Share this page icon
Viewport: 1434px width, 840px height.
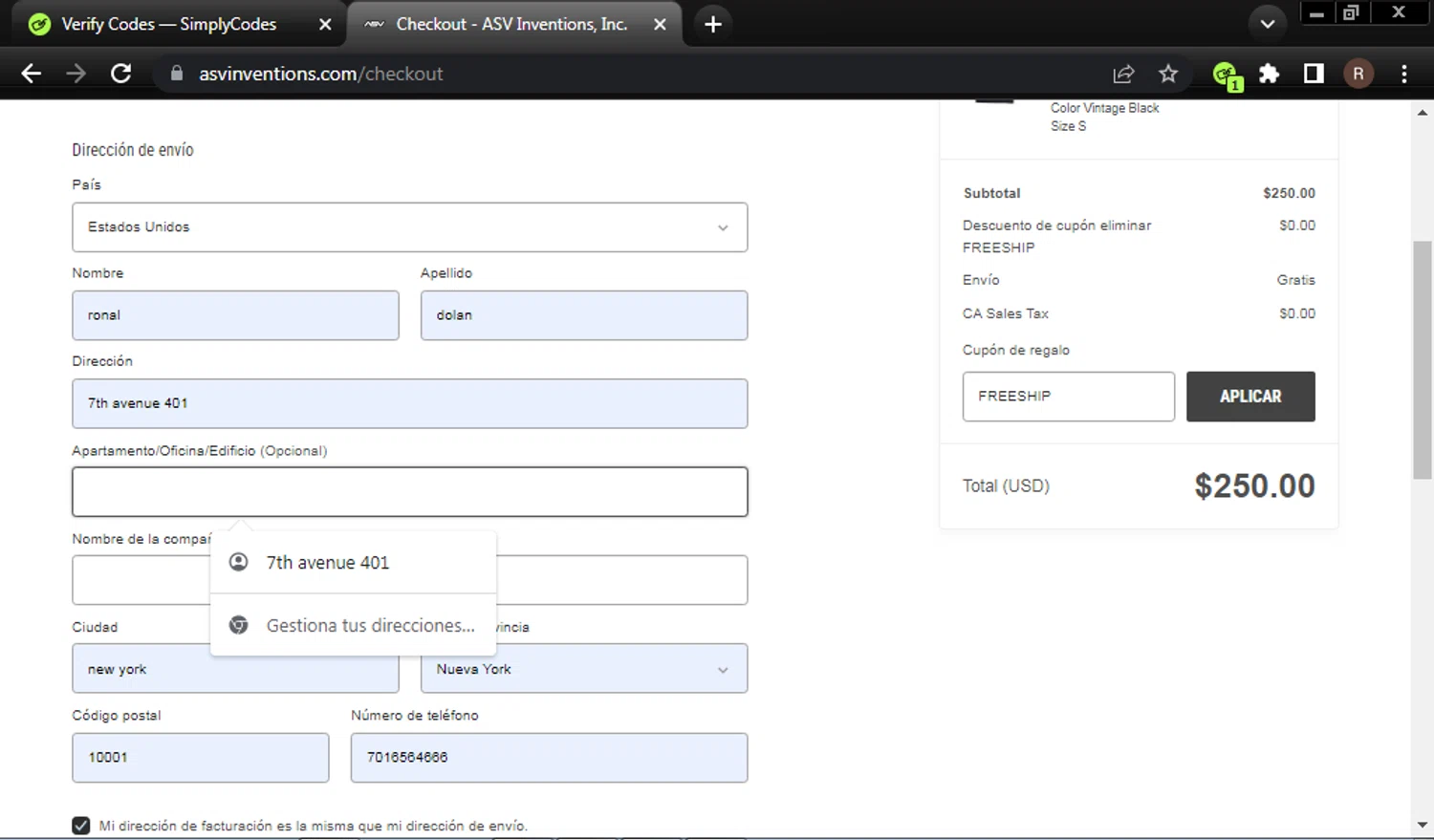pyautogui.click(x=1123, y=74)
